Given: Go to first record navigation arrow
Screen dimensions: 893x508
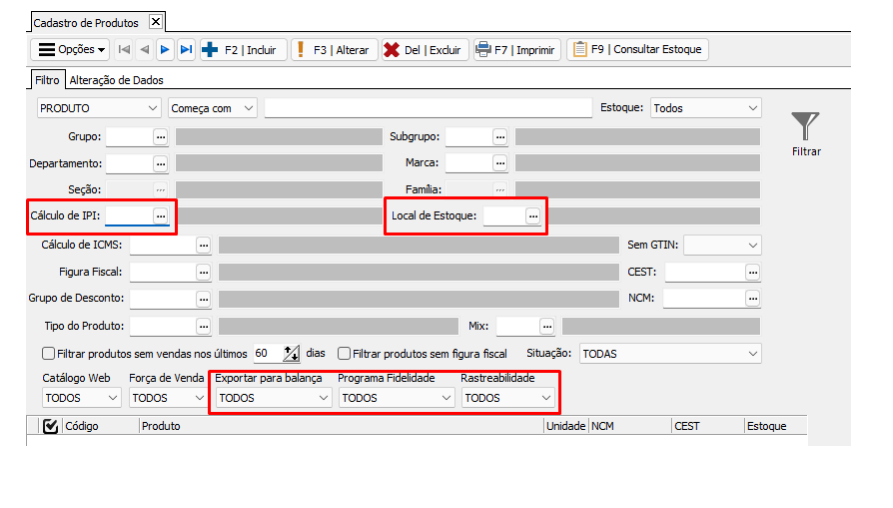Looking at the screenshot, I should click(124, 49).
